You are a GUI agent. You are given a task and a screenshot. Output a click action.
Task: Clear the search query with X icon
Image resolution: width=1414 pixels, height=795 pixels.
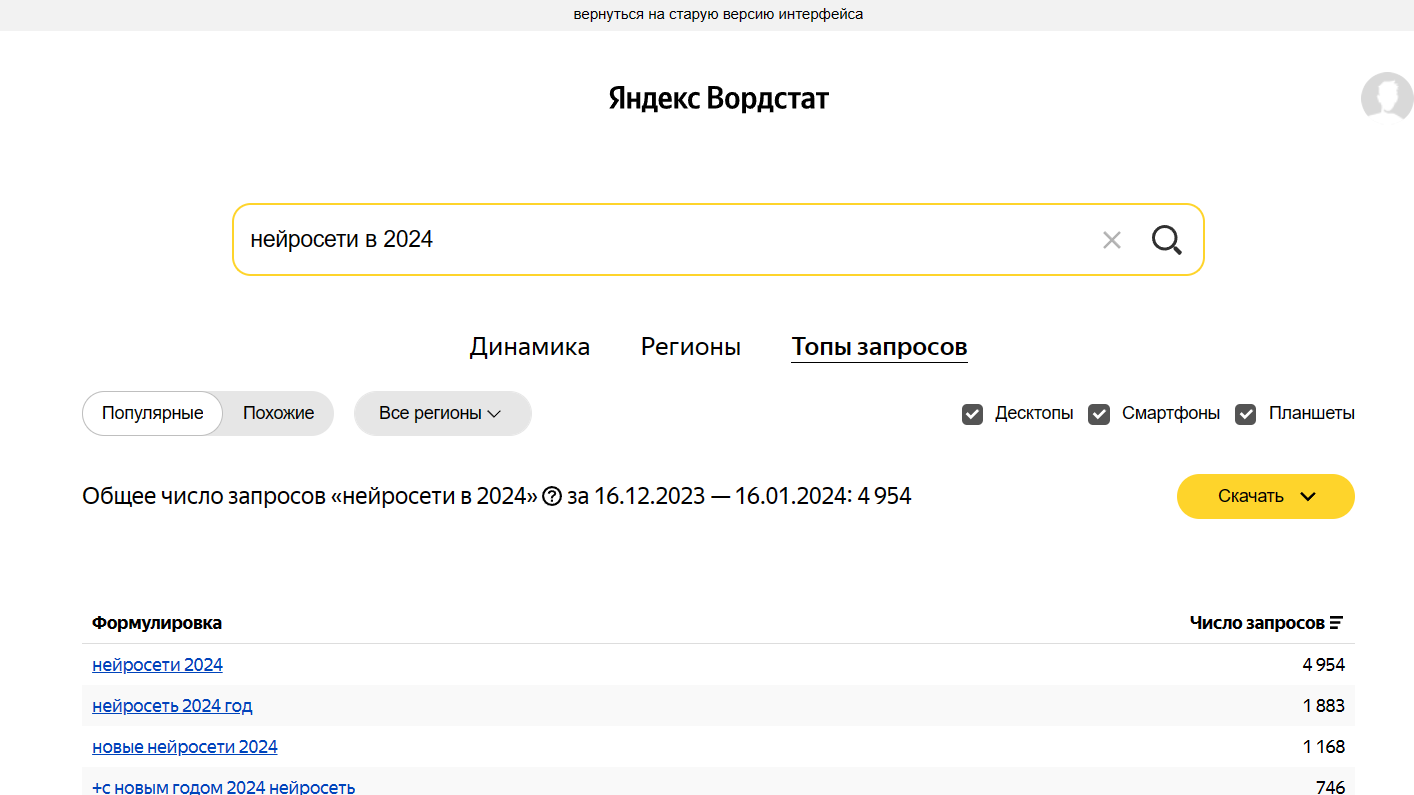[x=1111, y=240]
